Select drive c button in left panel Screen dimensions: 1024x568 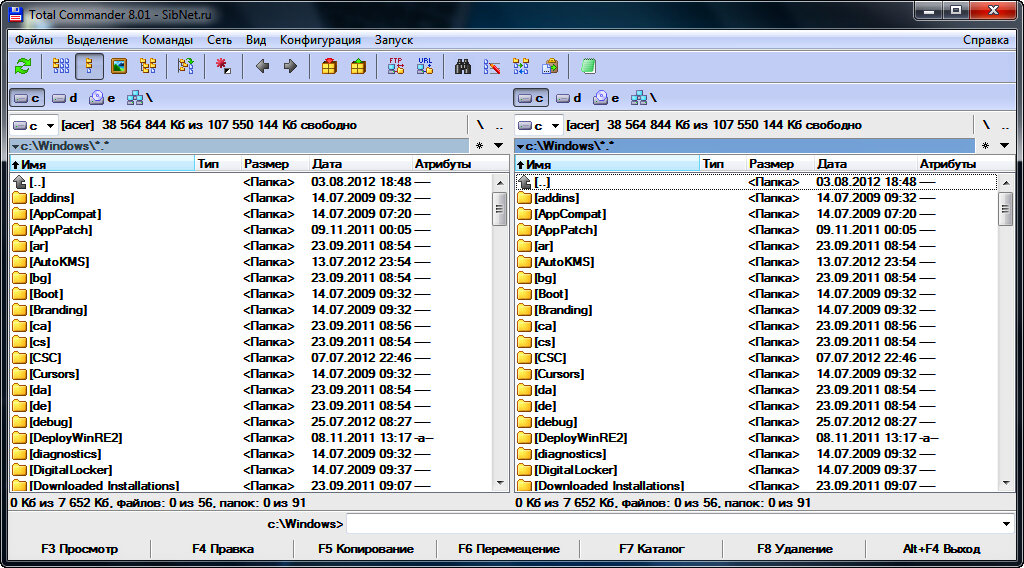point(27,98)
